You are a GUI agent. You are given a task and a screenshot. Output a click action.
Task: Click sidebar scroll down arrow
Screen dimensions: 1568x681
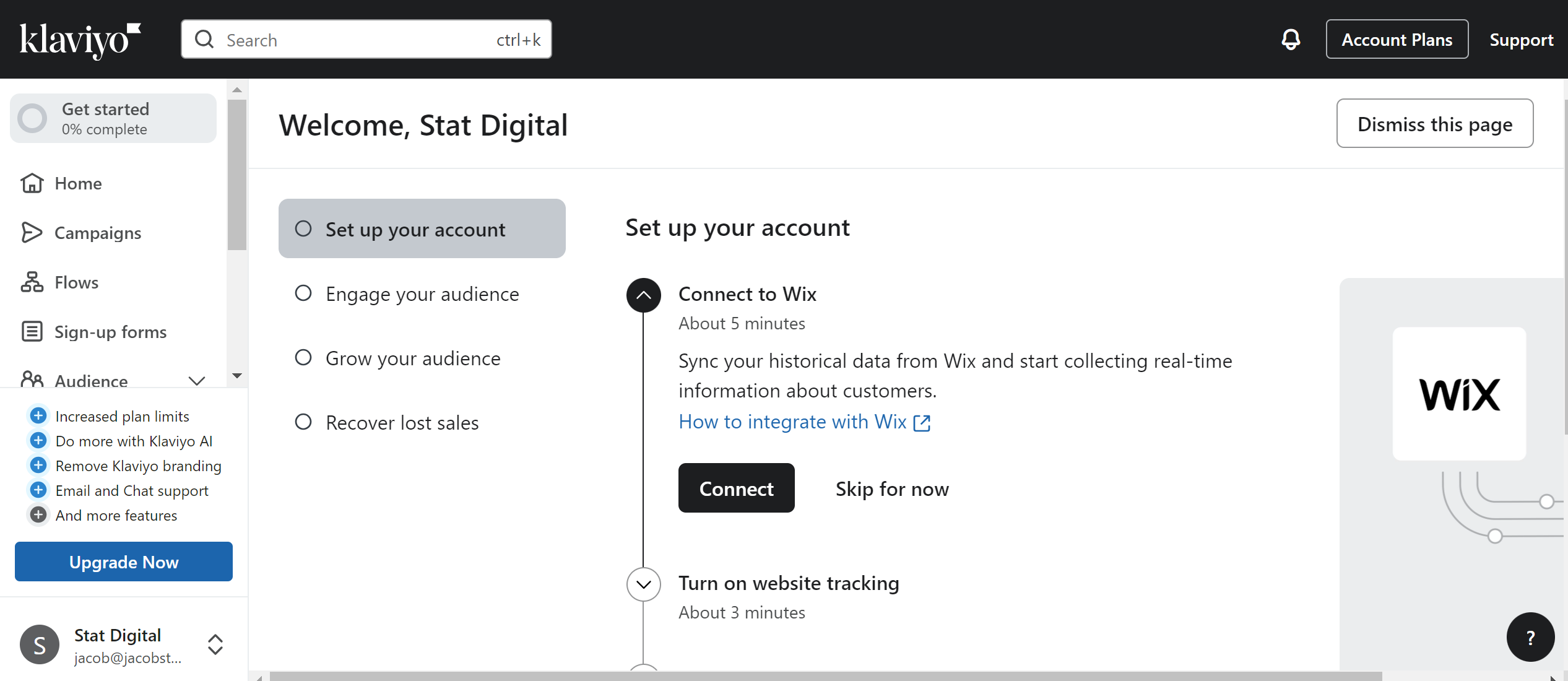(x=237, y=376)
